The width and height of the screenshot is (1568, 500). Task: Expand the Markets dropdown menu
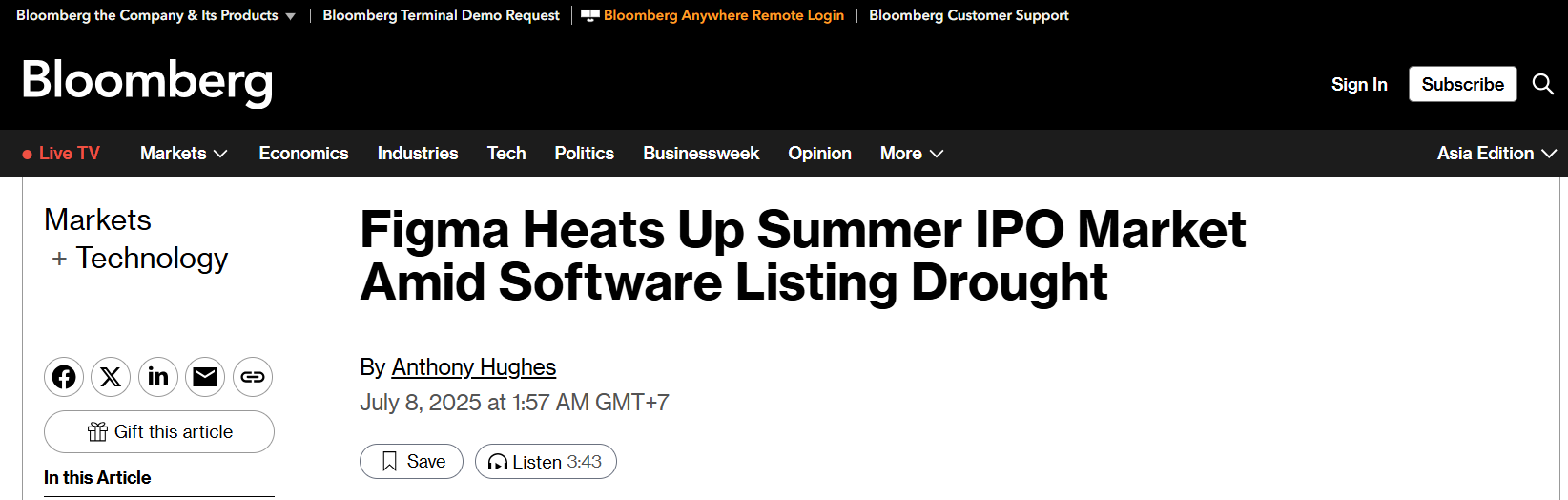[x=183, y=154]
